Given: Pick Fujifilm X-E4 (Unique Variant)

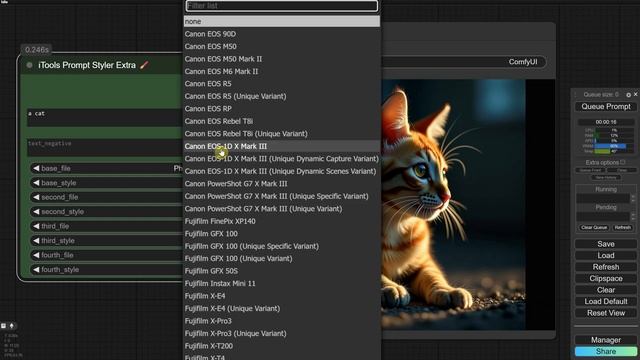Looking at the screenshot, I should point(282,309).
